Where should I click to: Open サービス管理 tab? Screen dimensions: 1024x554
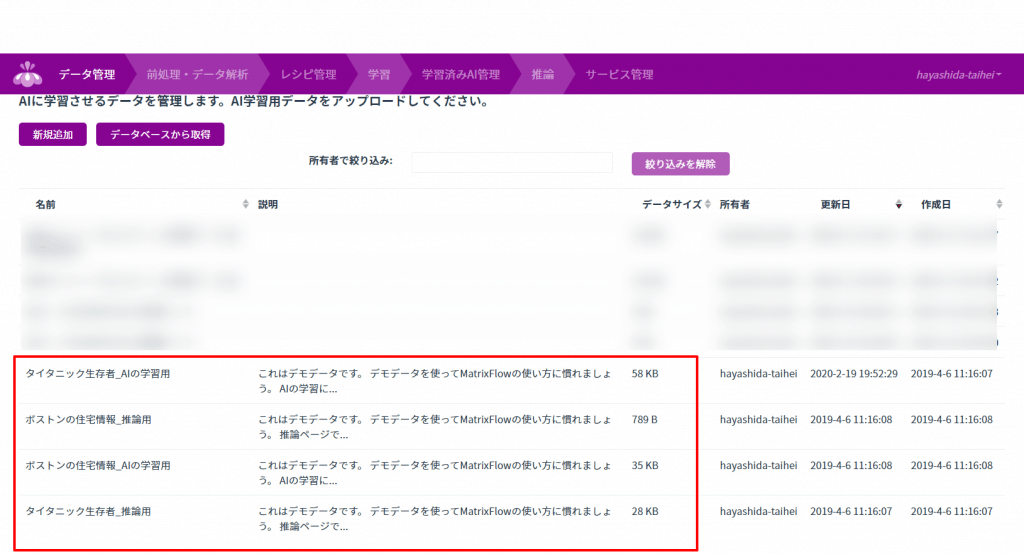pos(619,75)
